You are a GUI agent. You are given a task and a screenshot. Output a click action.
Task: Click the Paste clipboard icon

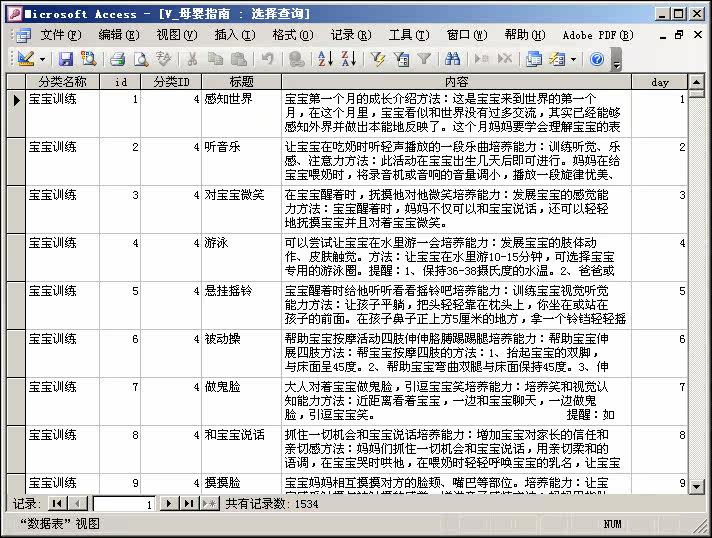(238, 59)
